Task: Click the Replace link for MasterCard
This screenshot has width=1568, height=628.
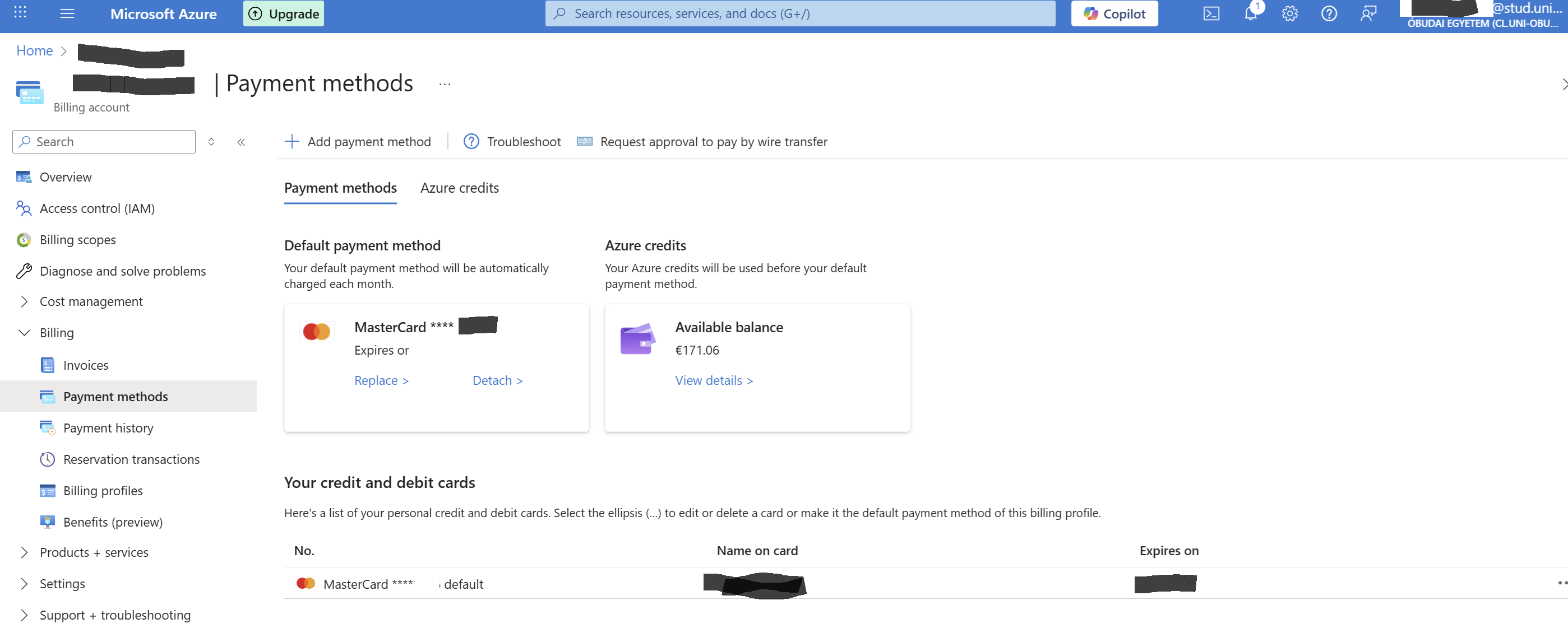Action: point(381,380)
